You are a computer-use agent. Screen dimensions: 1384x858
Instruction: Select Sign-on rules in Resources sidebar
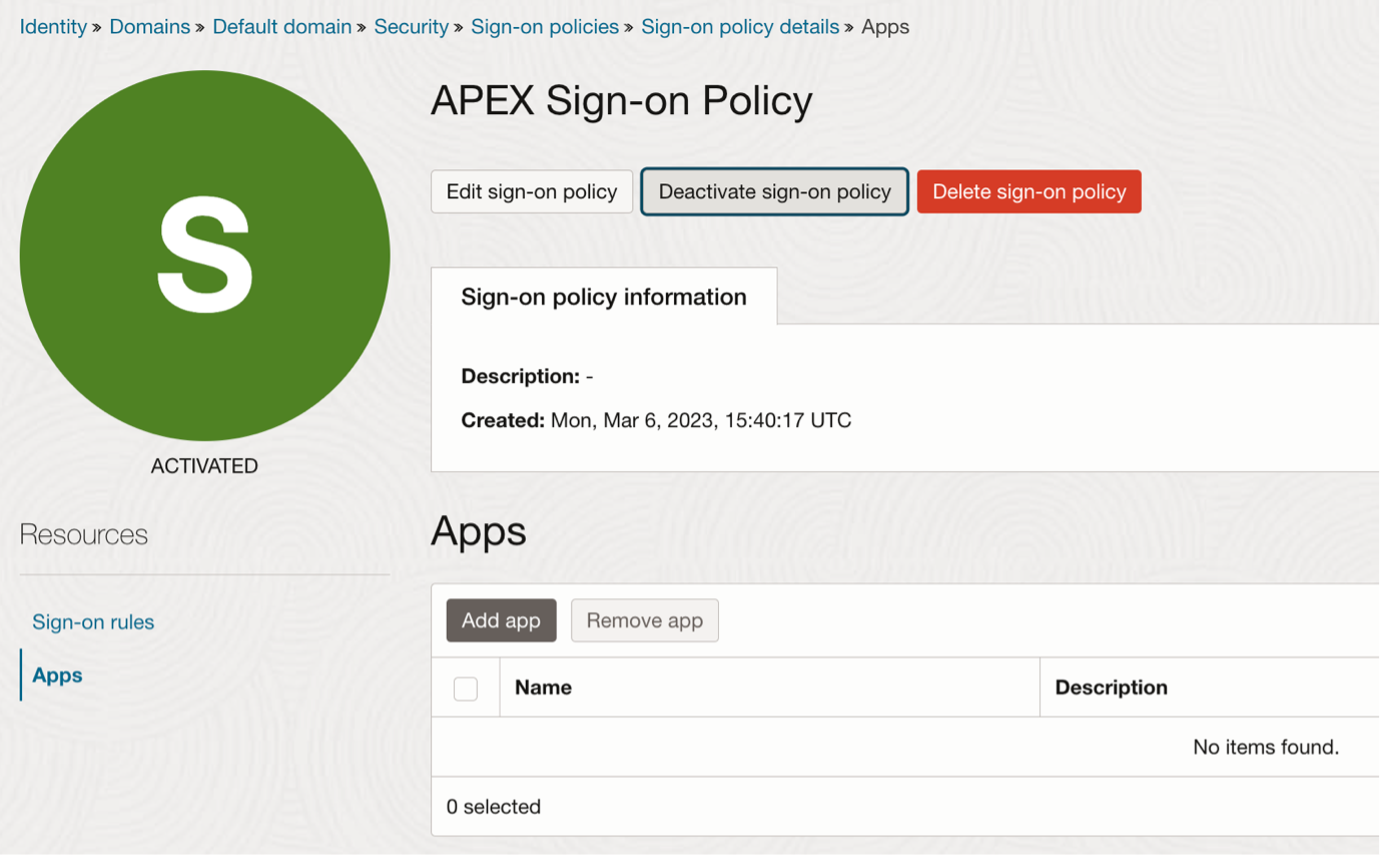pyautogui.click(x=93, y=622)
